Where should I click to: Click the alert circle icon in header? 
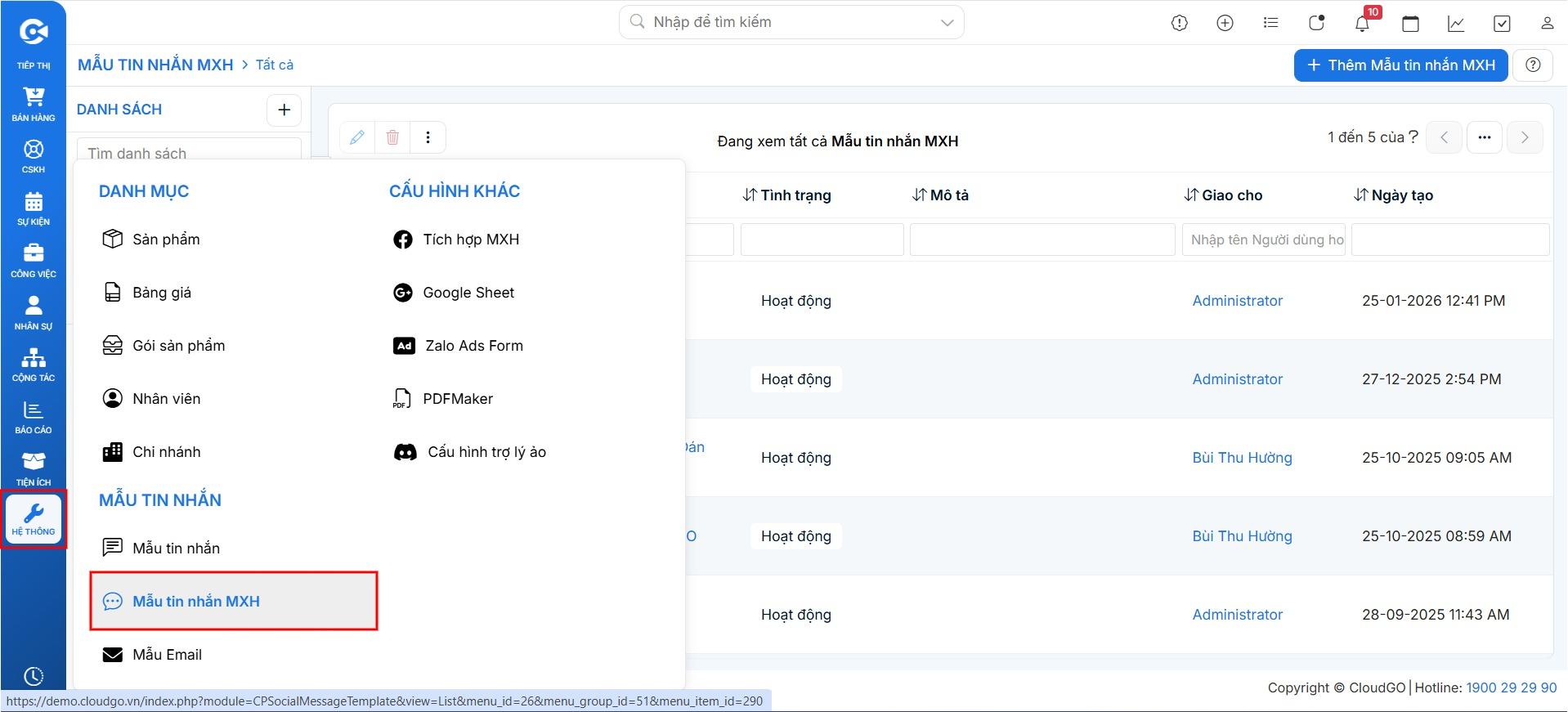point(1179,23)
